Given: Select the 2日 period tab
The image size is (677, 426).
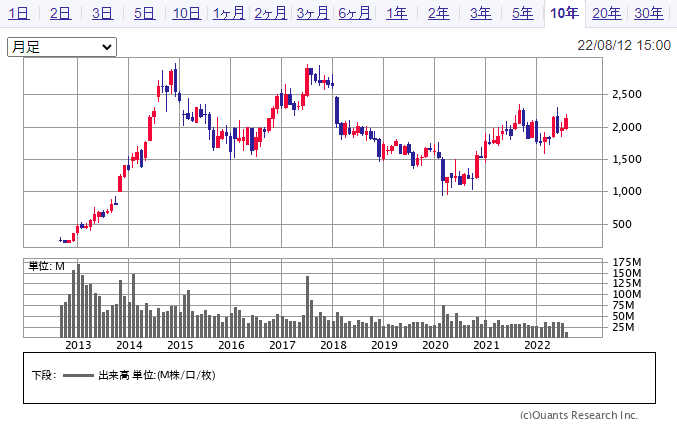Looking at the screenshot, I should [x=60, y=13].
